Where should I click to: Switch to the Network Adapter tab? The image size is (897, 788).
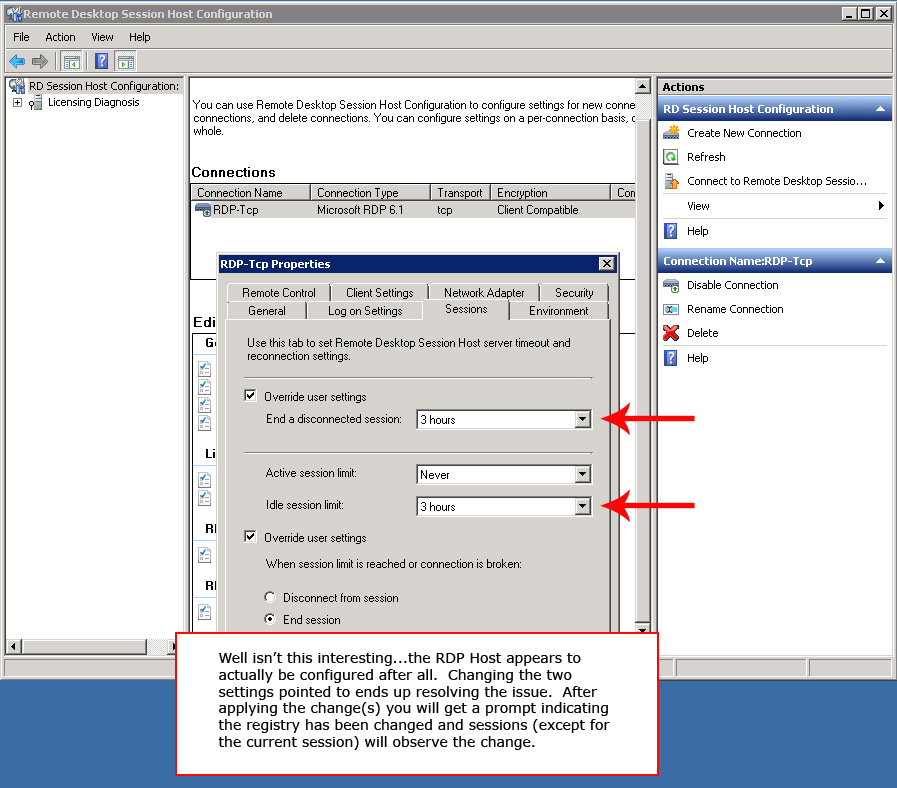484,292
